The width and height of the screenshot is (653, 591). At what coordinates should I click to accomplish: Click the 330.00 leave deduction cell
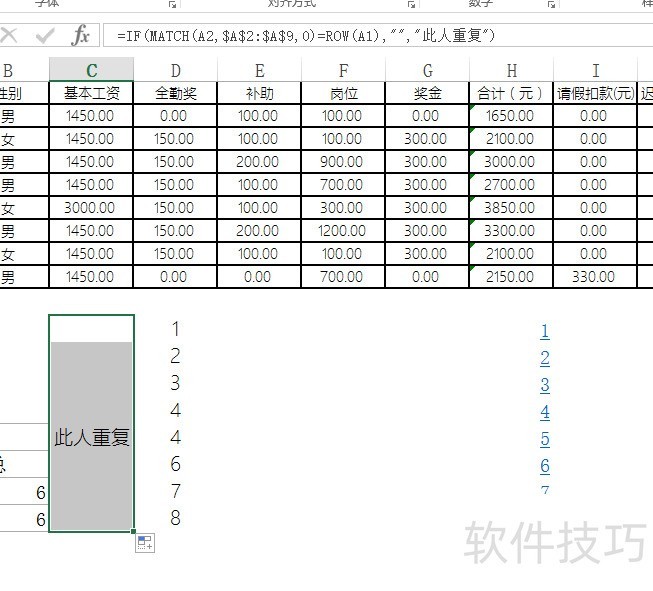[x=595, y=277]
